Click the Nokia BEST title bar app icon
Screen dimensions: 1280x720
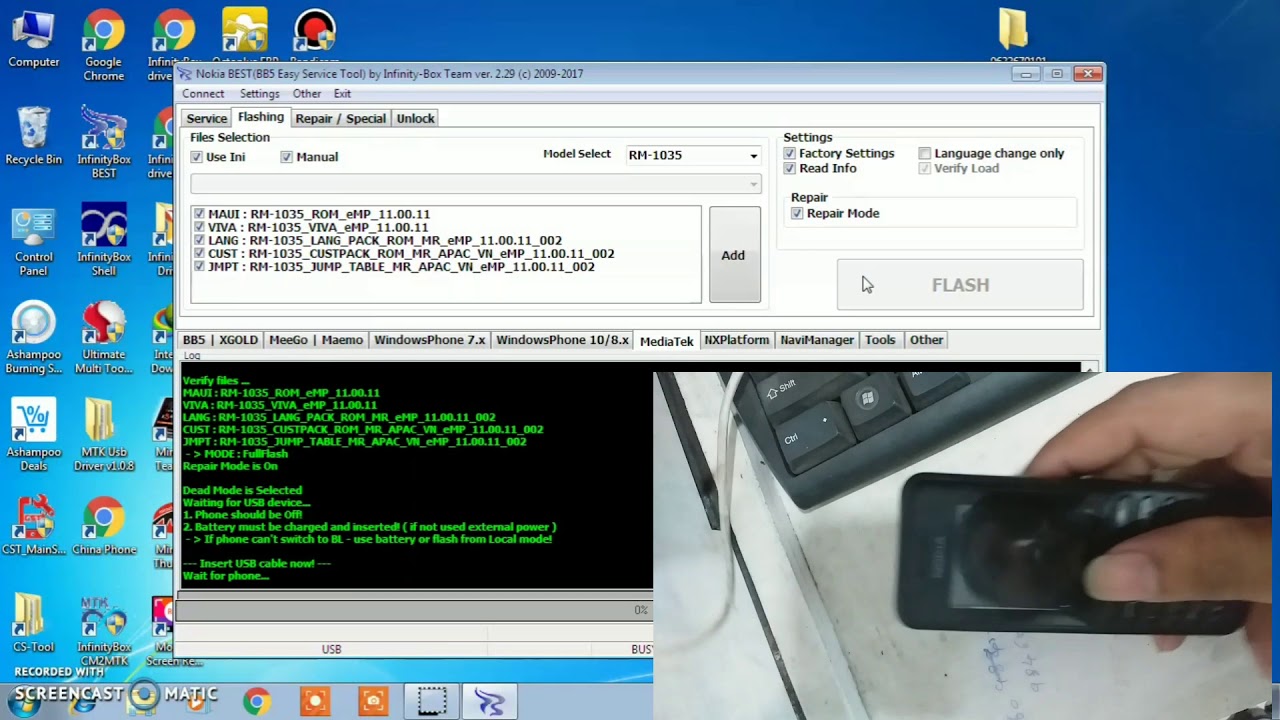pyautogui.click(x=185, y=74)
